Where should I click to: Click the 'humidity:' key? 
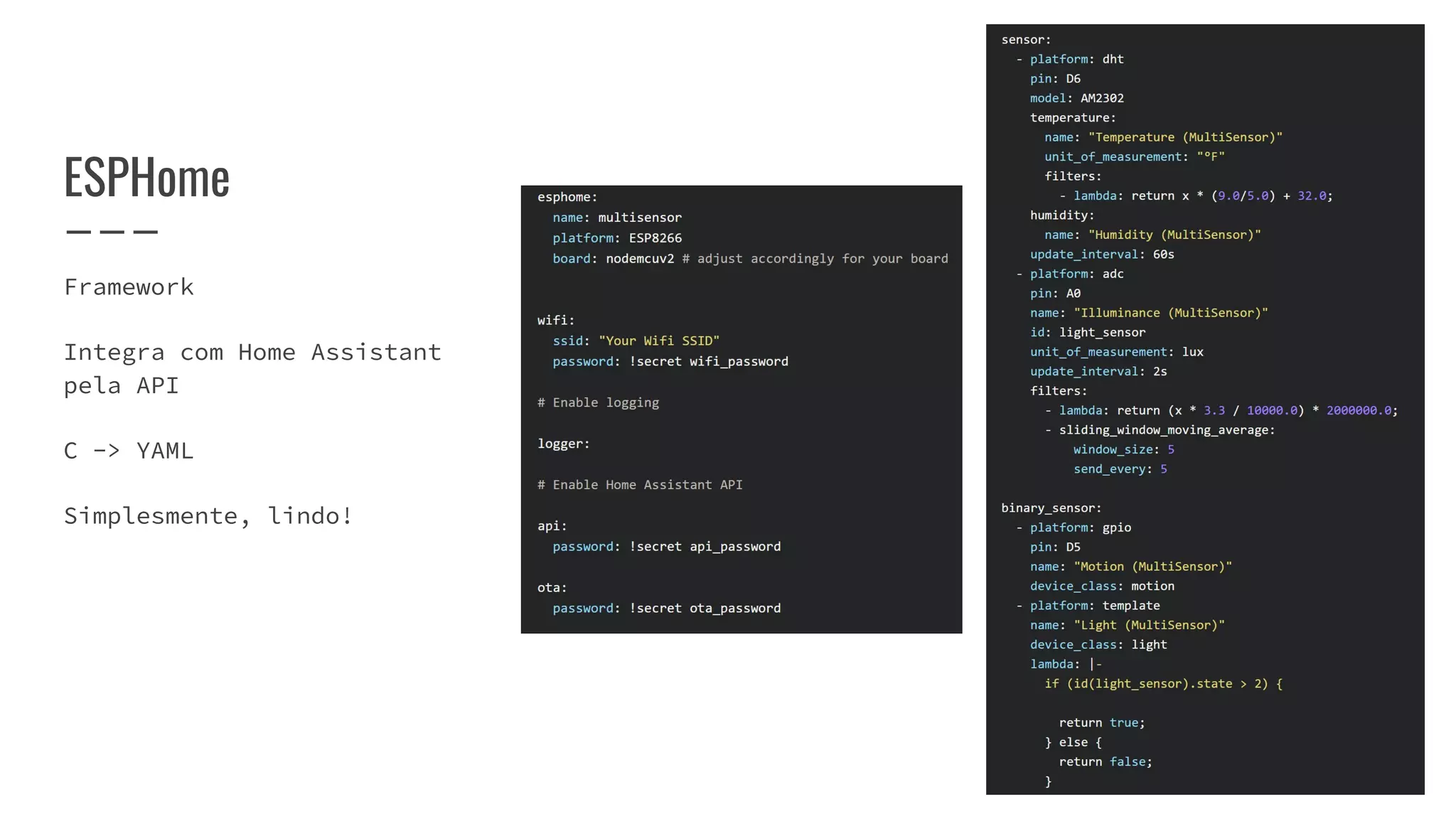(1062, 215)
